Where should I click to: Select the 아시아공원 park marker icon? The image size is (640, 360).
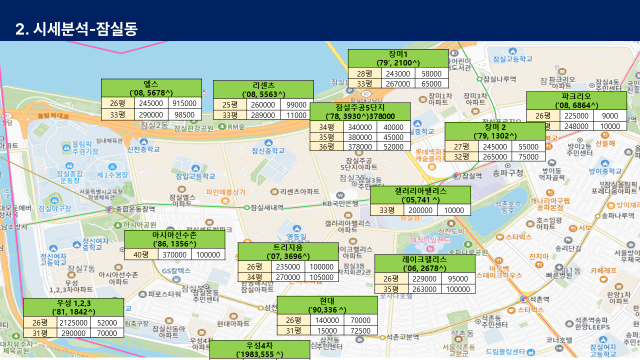(118, 225)
